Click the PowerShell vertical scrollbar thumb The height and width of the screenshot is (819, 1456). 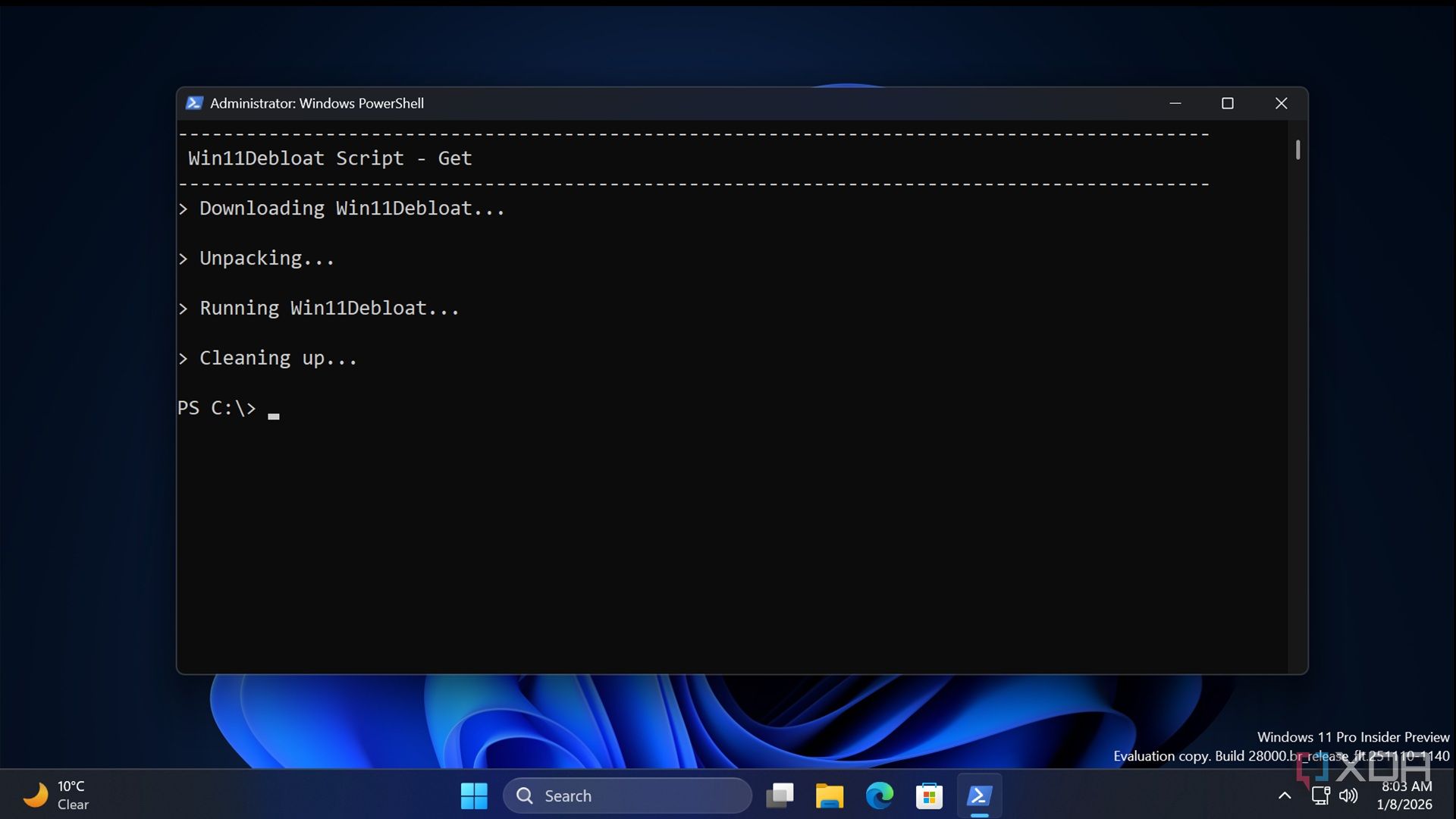(x=1298, y=149)
